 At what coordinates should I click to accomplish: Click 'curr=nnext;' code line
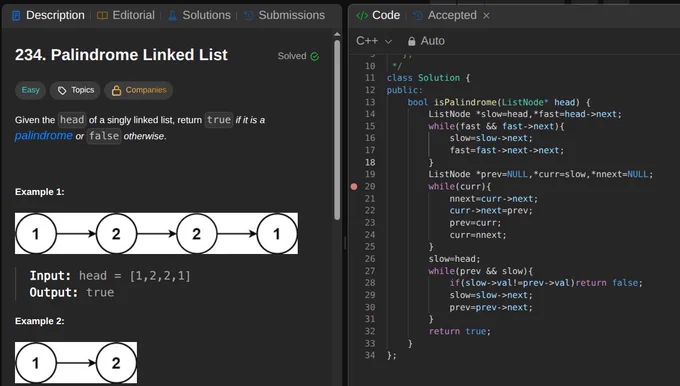click(x=477, y=235)
